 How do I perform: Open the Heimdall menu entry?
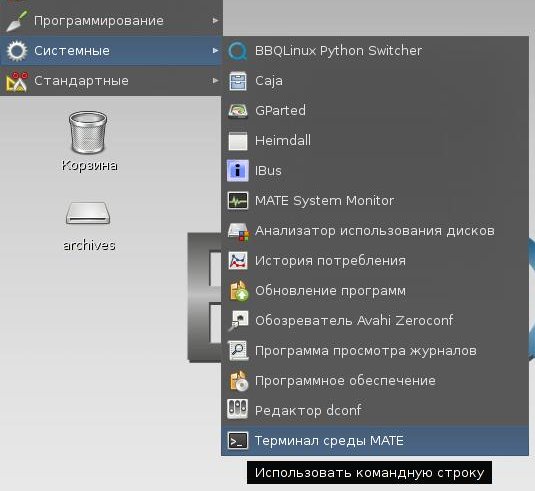point(375,141)
